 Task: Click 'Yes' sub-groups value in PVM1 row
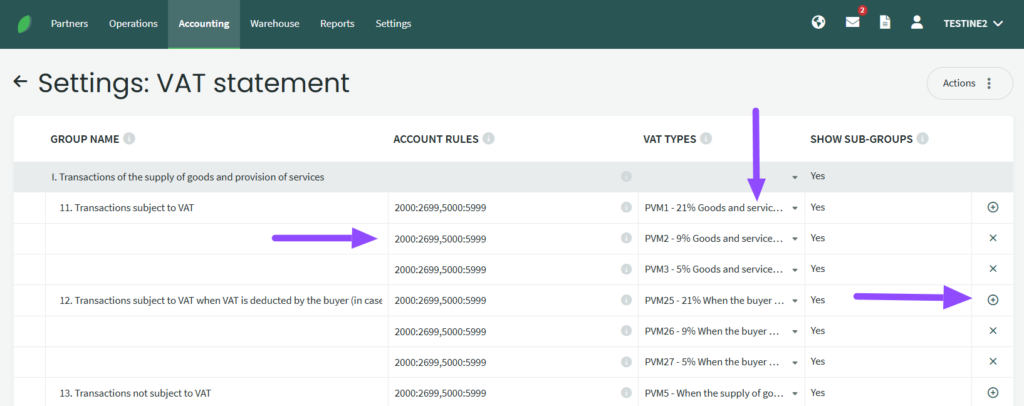coord(817,207)
